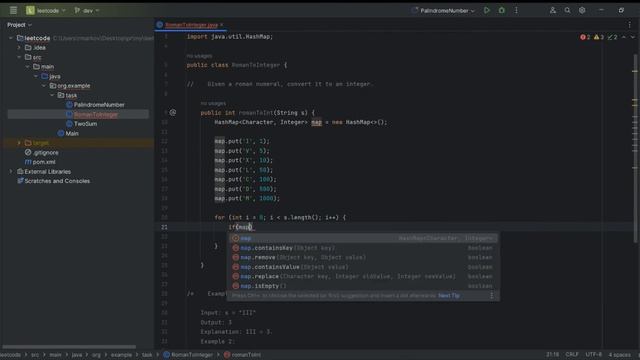Choose the map completion suggestion

[x=362, y=238]
